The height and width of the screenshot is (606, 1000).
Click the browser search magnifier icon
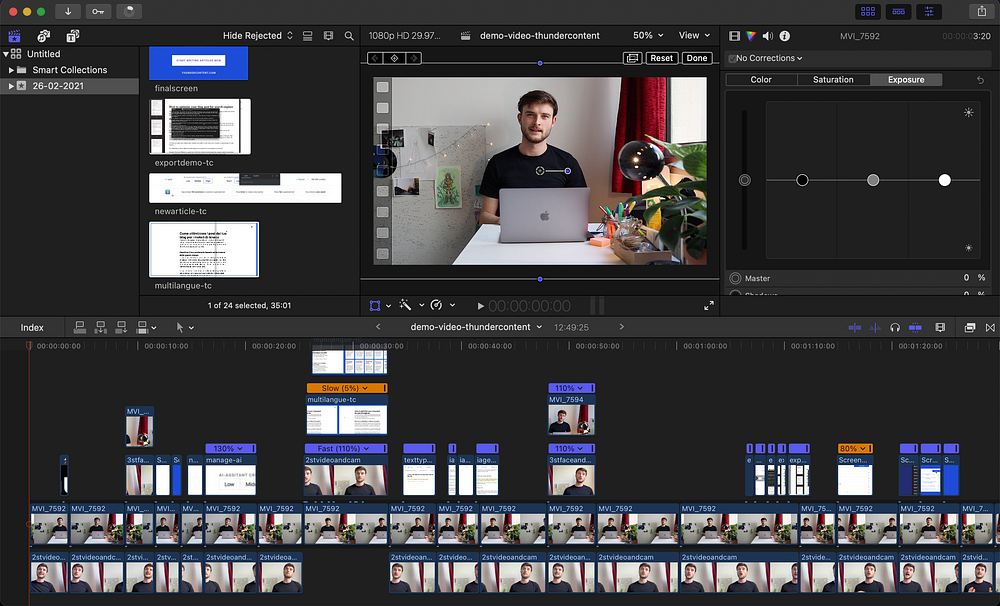point(349,35)
